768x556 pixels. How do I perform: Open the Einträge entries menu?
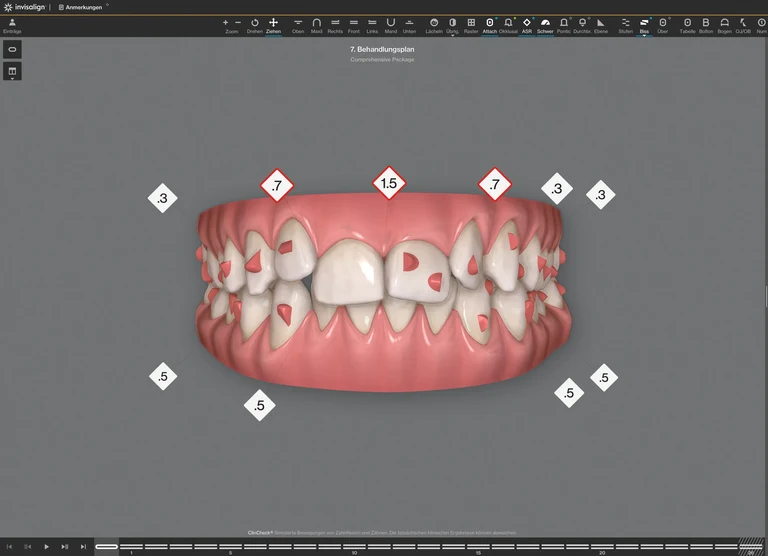point(12,25)
